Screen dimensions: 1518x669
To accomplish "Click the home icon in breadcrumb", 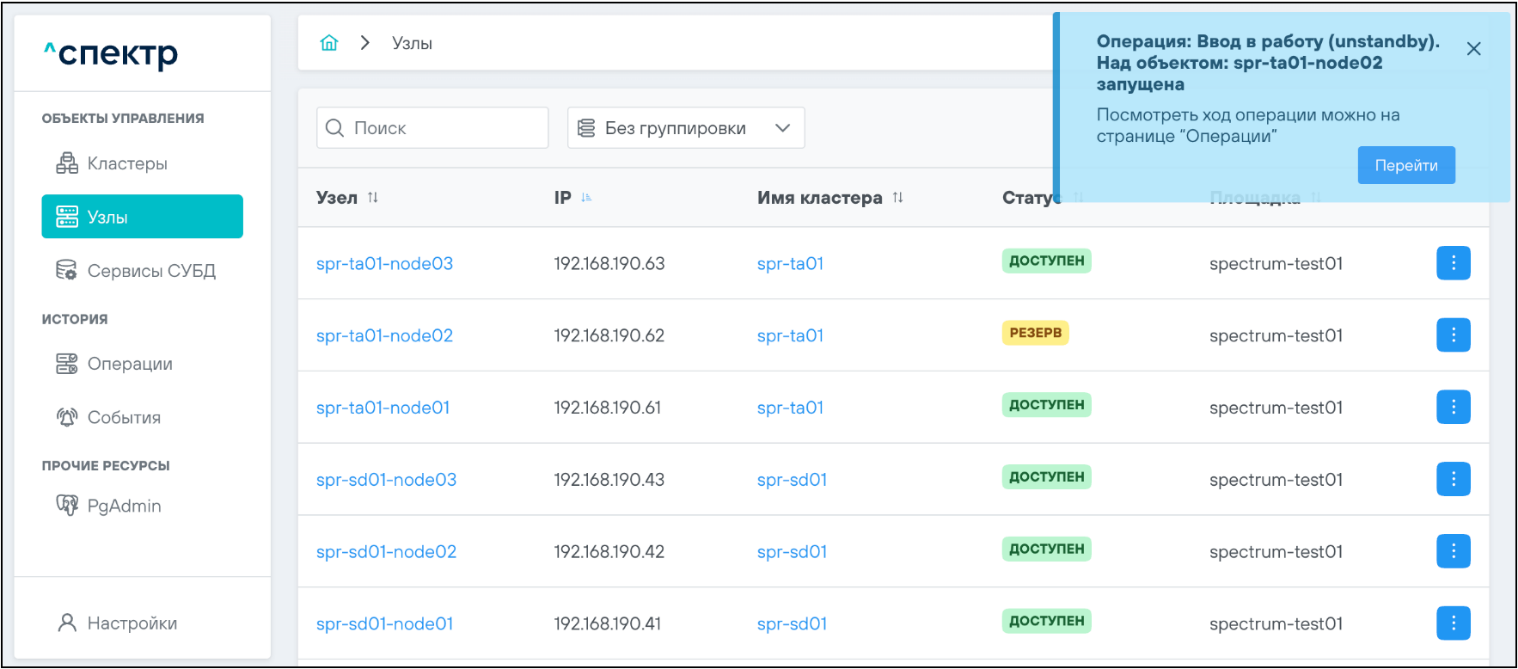I will tap(329, 43).
